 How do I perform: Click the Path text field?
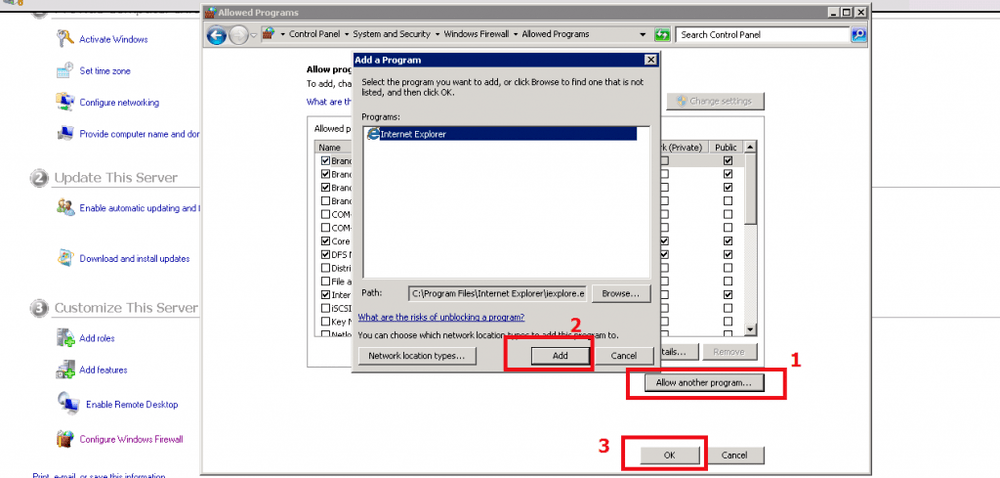tap(497, 294)
